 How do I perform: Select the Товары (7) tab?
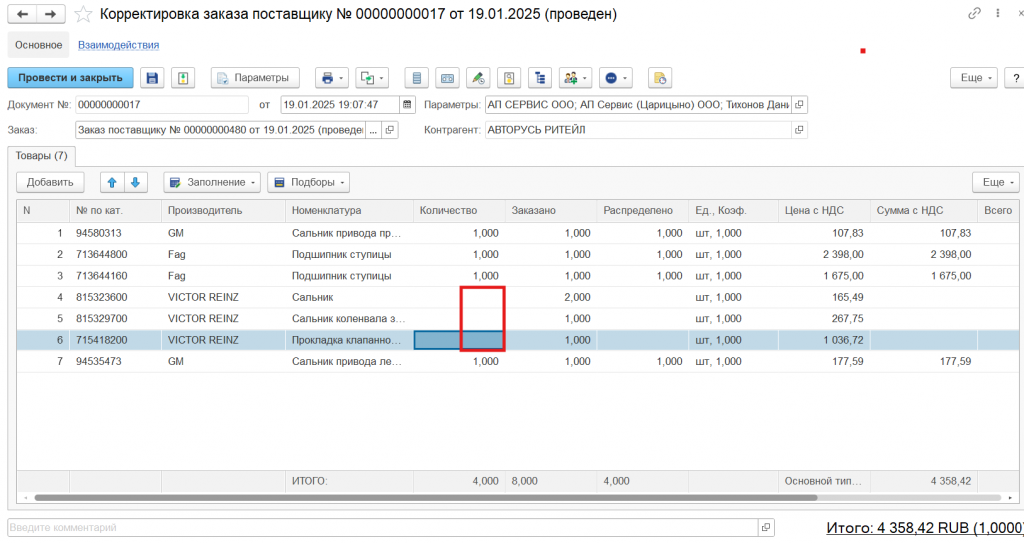pyautogui.click(x=42, y=155)
